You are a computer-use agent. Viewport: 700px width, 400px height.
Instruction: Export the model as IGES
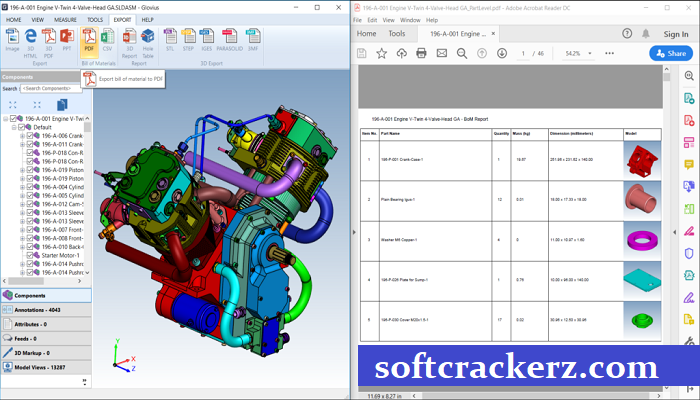point(207,40)
